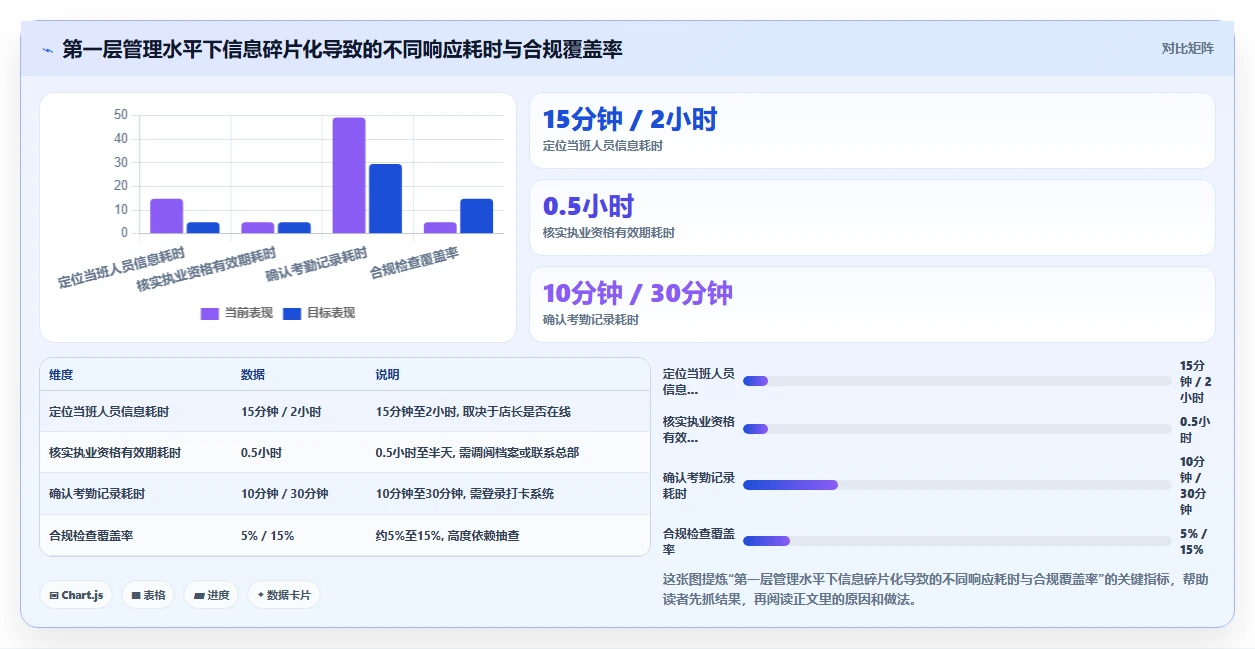Click description 10分钟至30分钟, 需登录打卡系统

pos(465,494)
